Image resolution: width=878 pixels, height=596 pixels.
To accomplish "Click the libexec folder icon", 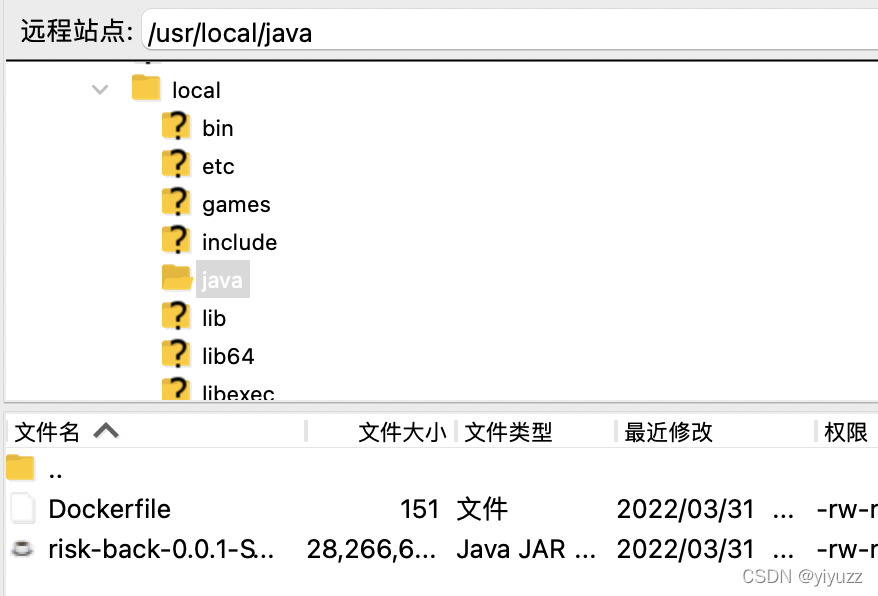I will click(x=175, y=390).
